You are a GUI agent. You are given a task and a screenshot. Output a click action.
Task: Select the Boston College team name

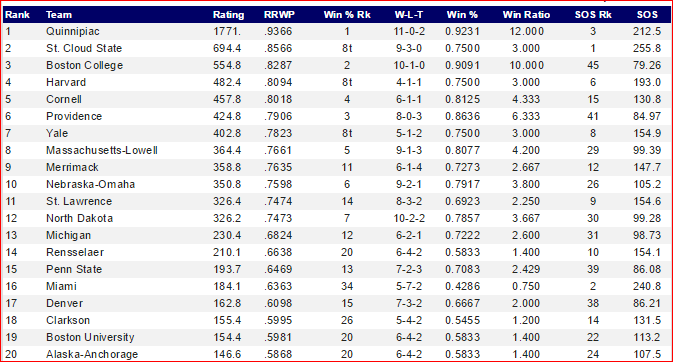point(85,65)
